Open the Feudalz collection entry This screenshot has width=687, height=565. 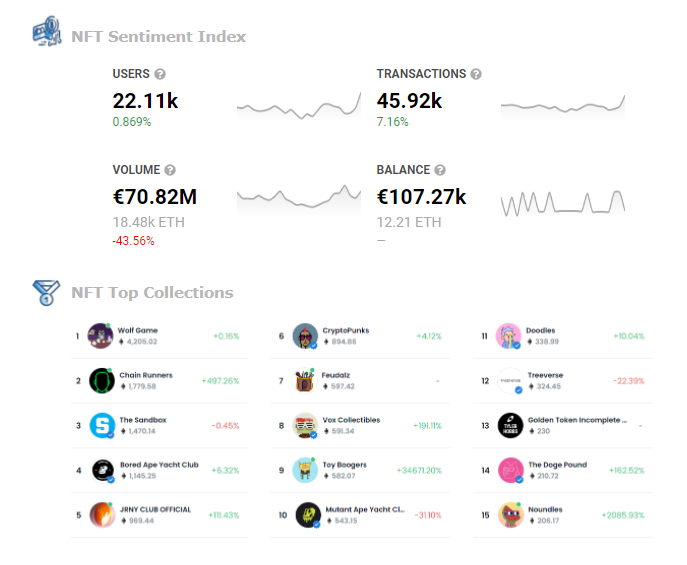(336, 375)
